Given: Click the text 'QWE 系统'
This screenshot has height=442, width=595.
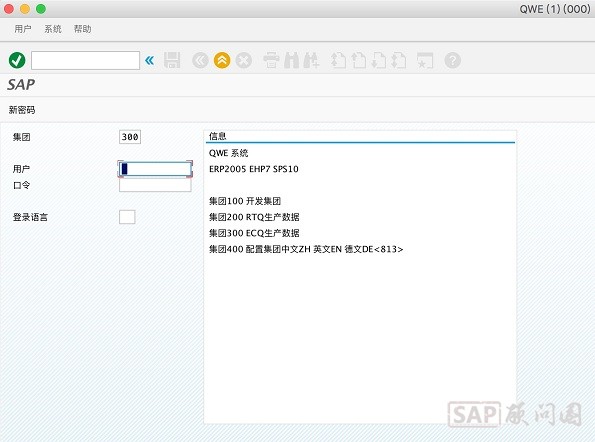Looking at the screenshot, I should coord(228,153).
